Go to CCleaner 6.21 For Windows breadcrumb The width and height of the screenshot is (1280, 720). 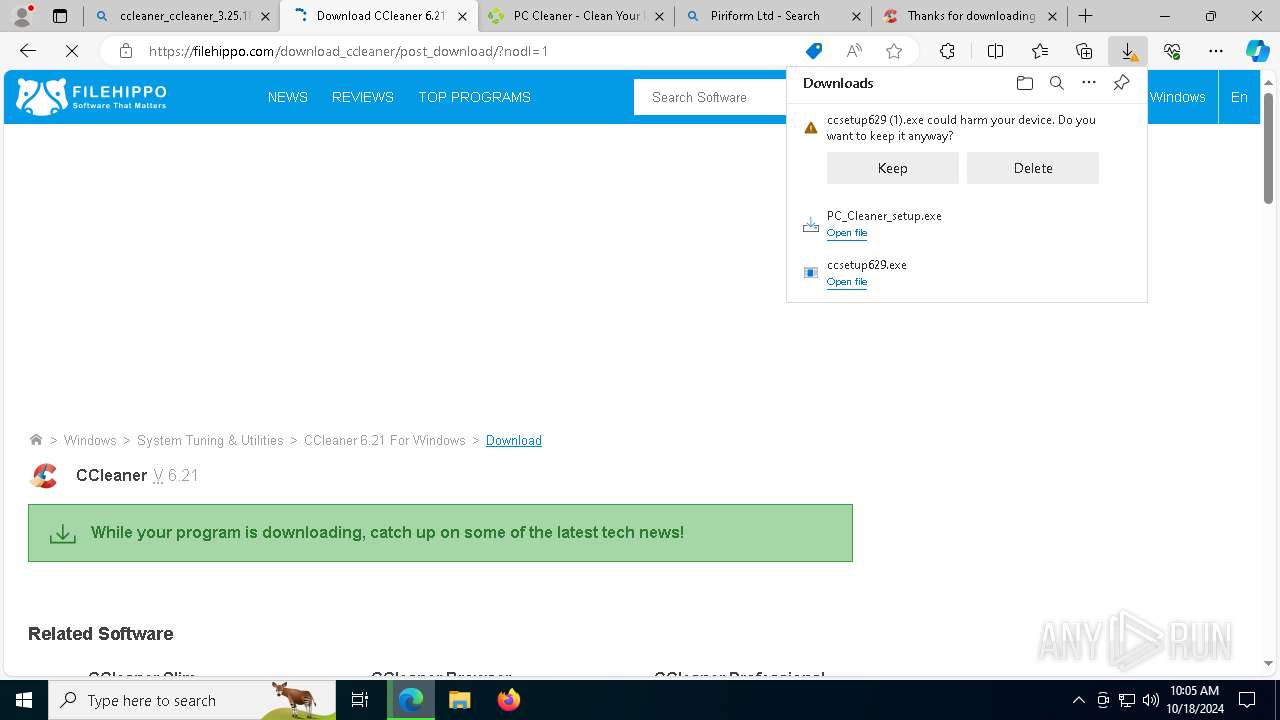coord(385,440)
